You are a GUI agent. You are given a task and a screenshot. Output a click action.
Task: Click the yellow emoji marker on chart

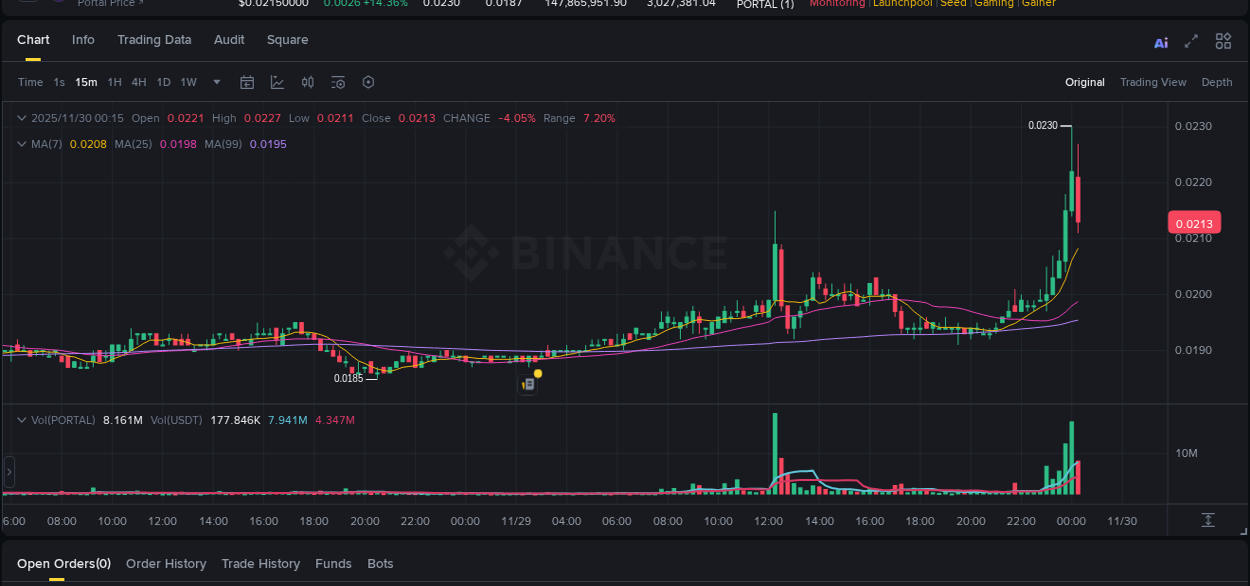tap(537, 372)
